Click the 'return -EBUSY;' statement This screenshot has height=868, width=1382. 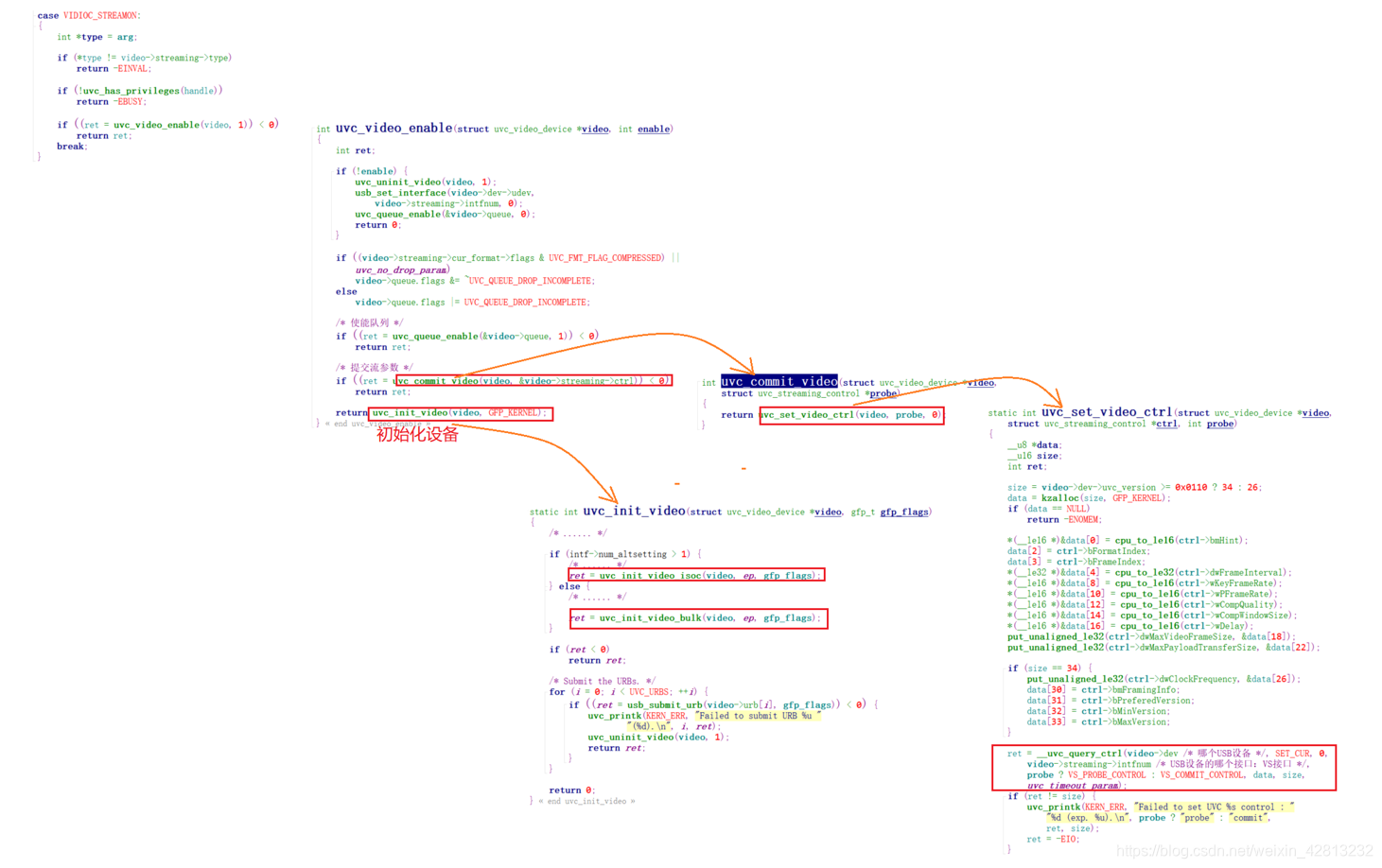112,101
